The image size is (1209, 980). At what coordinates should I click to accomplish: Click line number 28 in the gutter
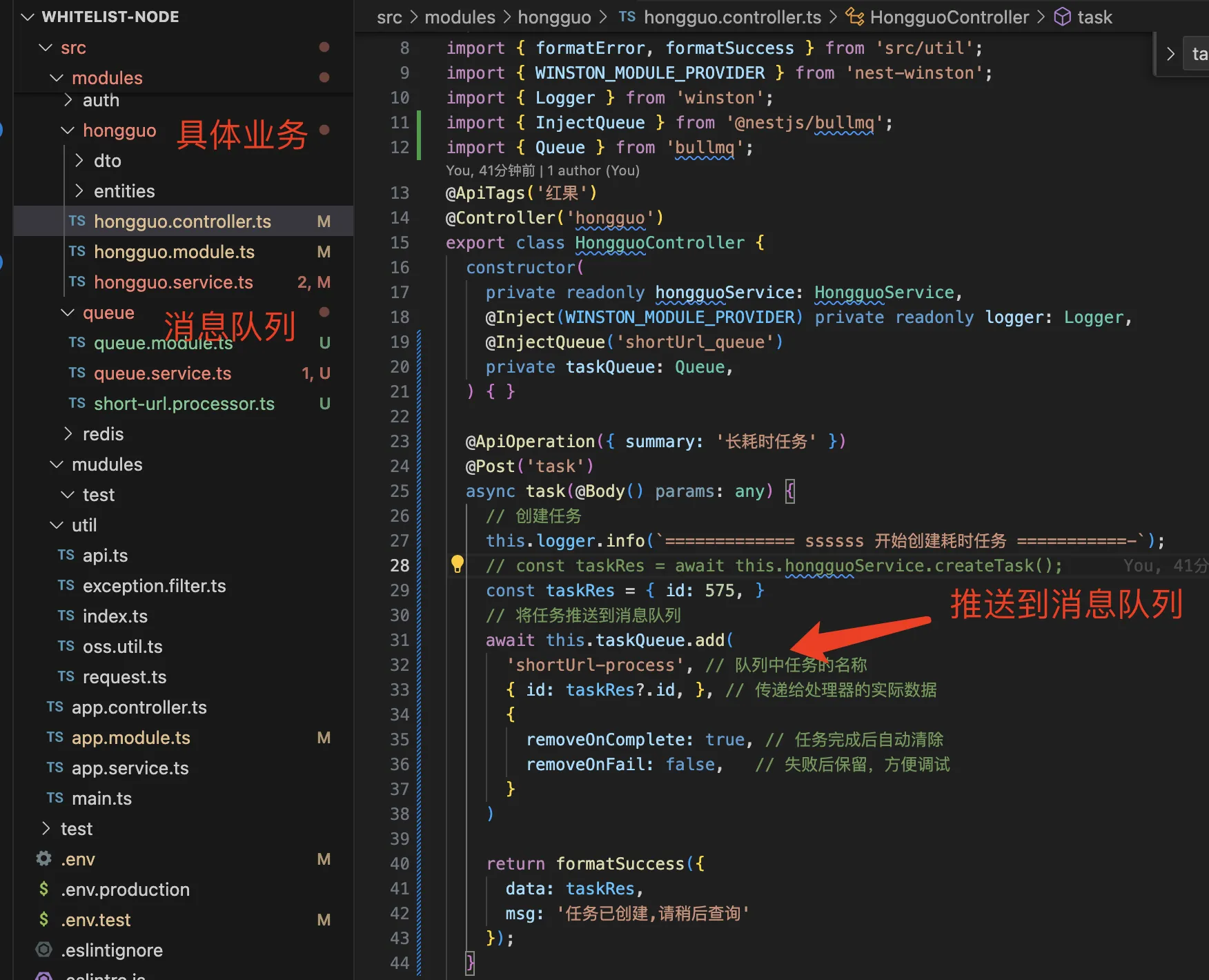[x=400, y=565]
